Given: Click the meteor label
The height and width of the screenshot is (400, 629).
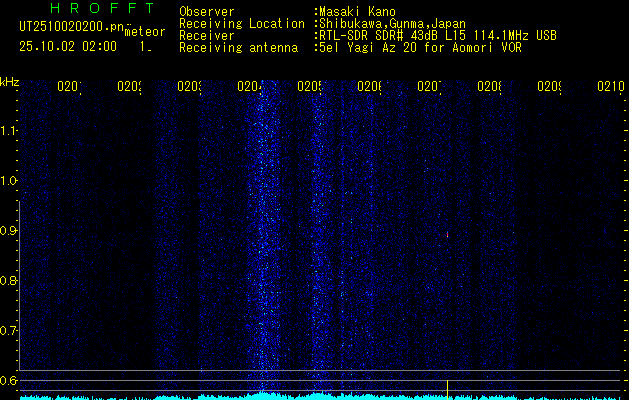Looking at the screenshot, I should pyautogui.click(x=145, y=32).
